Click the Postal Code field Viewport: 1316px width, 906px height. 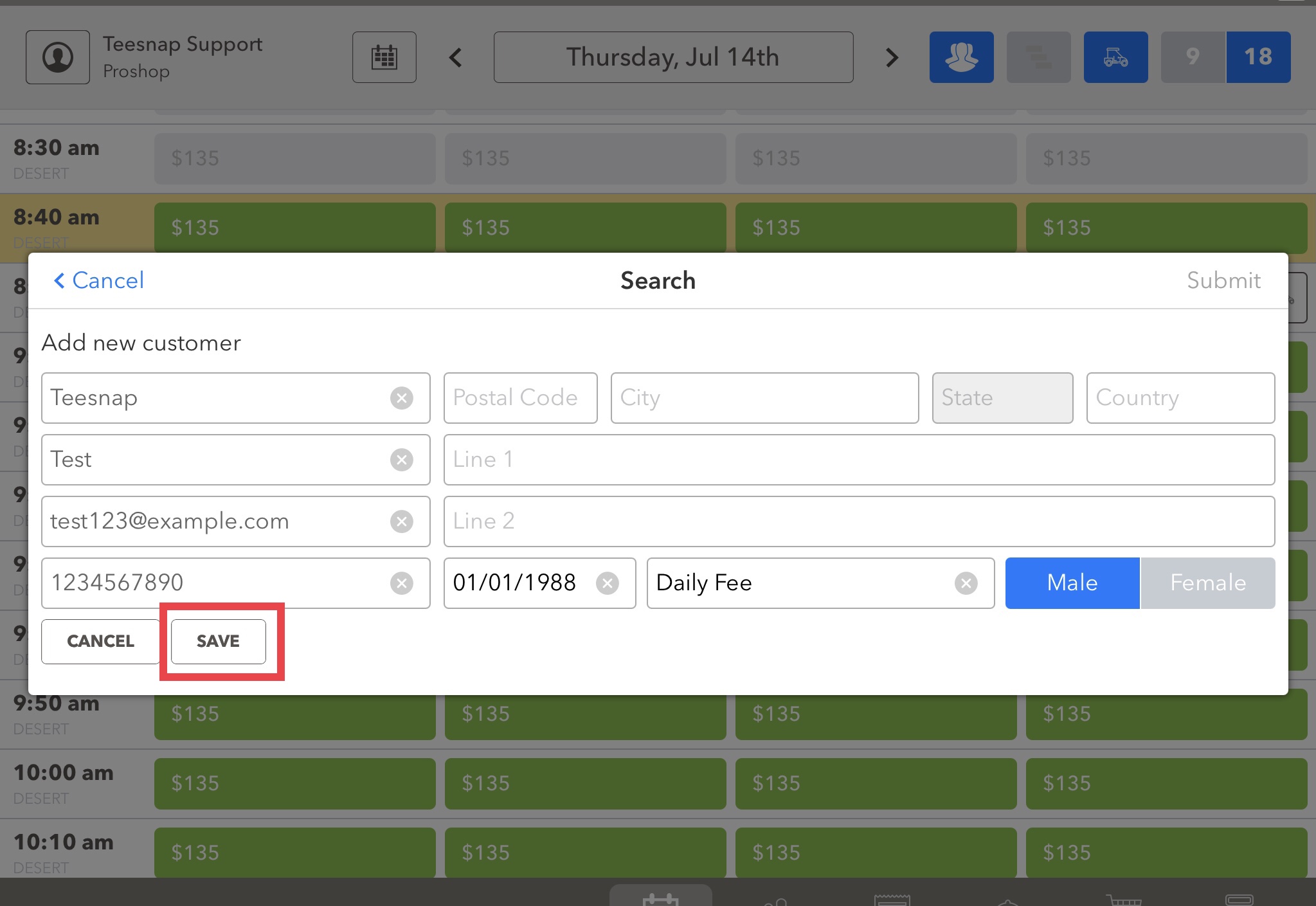click(520, 398)
